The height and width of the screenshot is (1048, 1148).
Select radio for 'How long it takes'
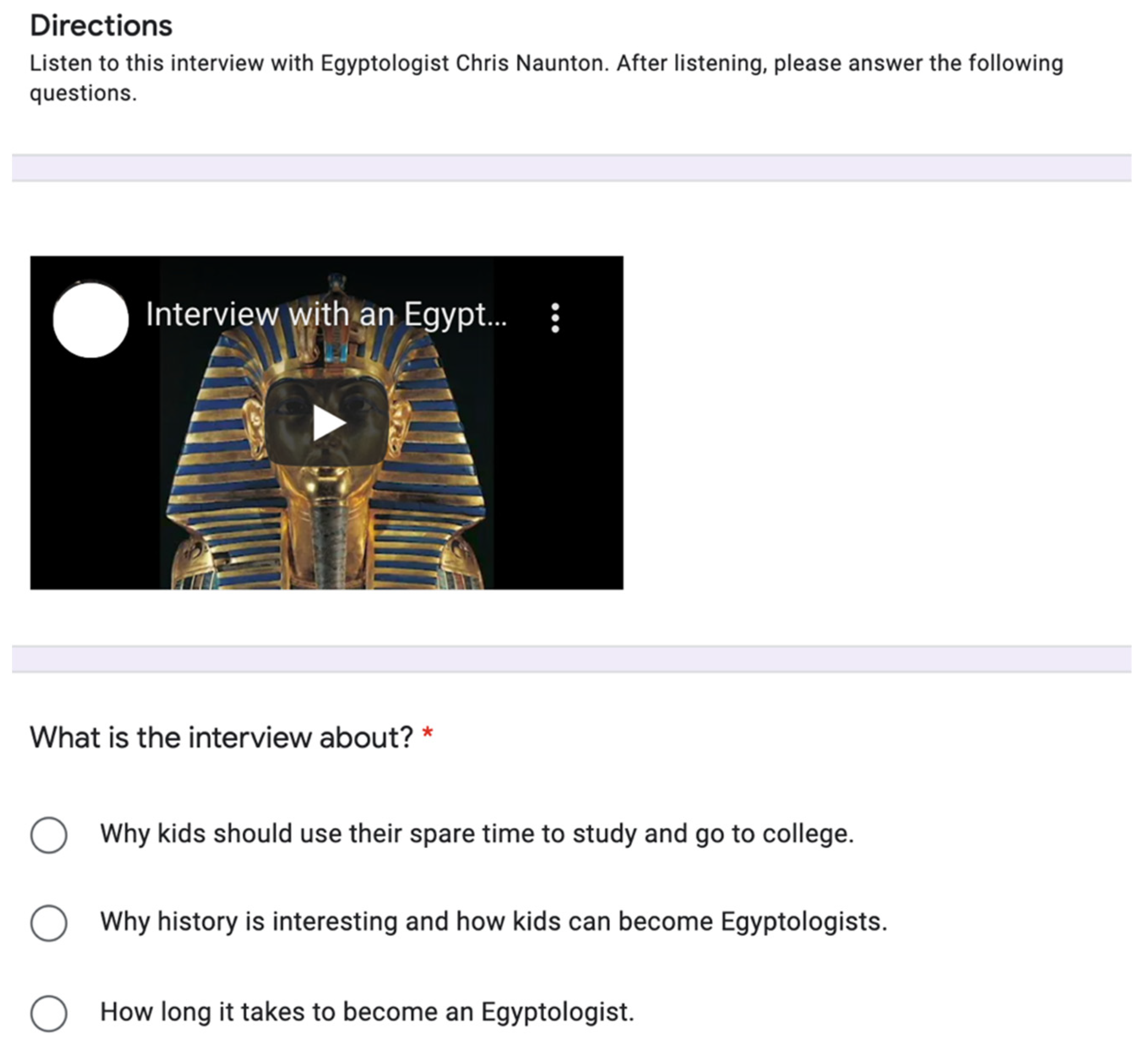pos(49,1013)
